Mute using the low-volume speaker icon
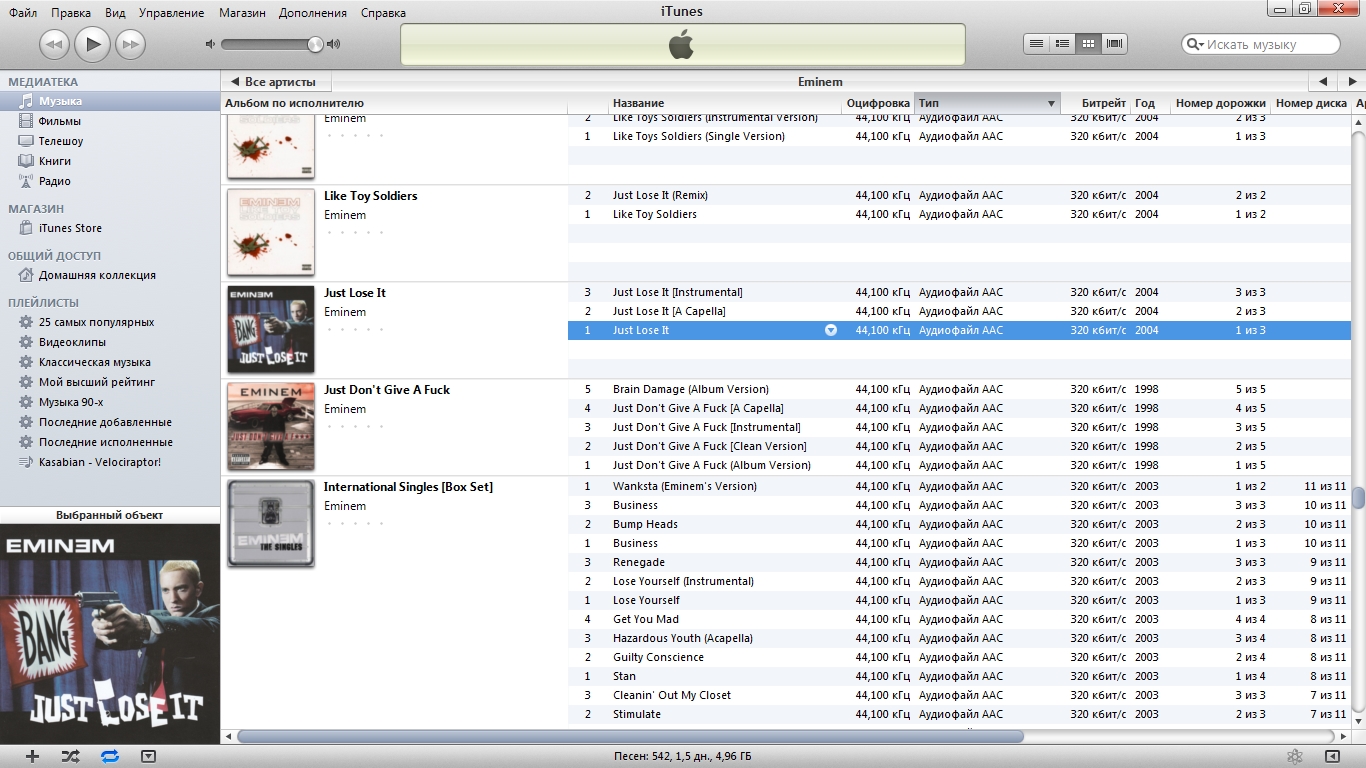Screen dimensions: 1366x768 coord(210,44)
